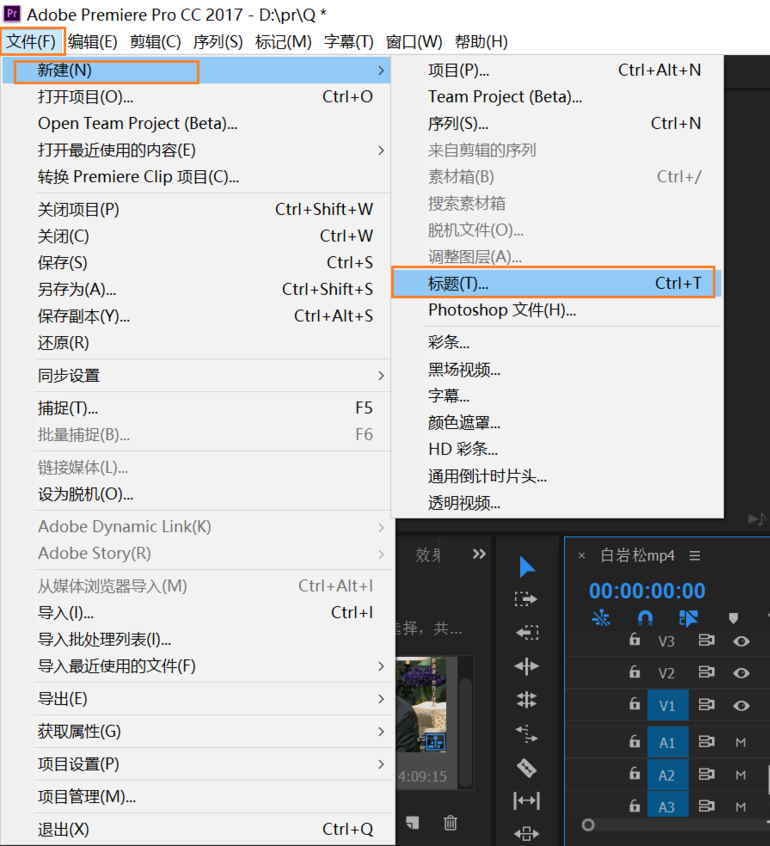Image resolution: width=770 pixels, height=846 pixels.
Task: Mute the A1 audio track
Action: [x=741, y=742]
